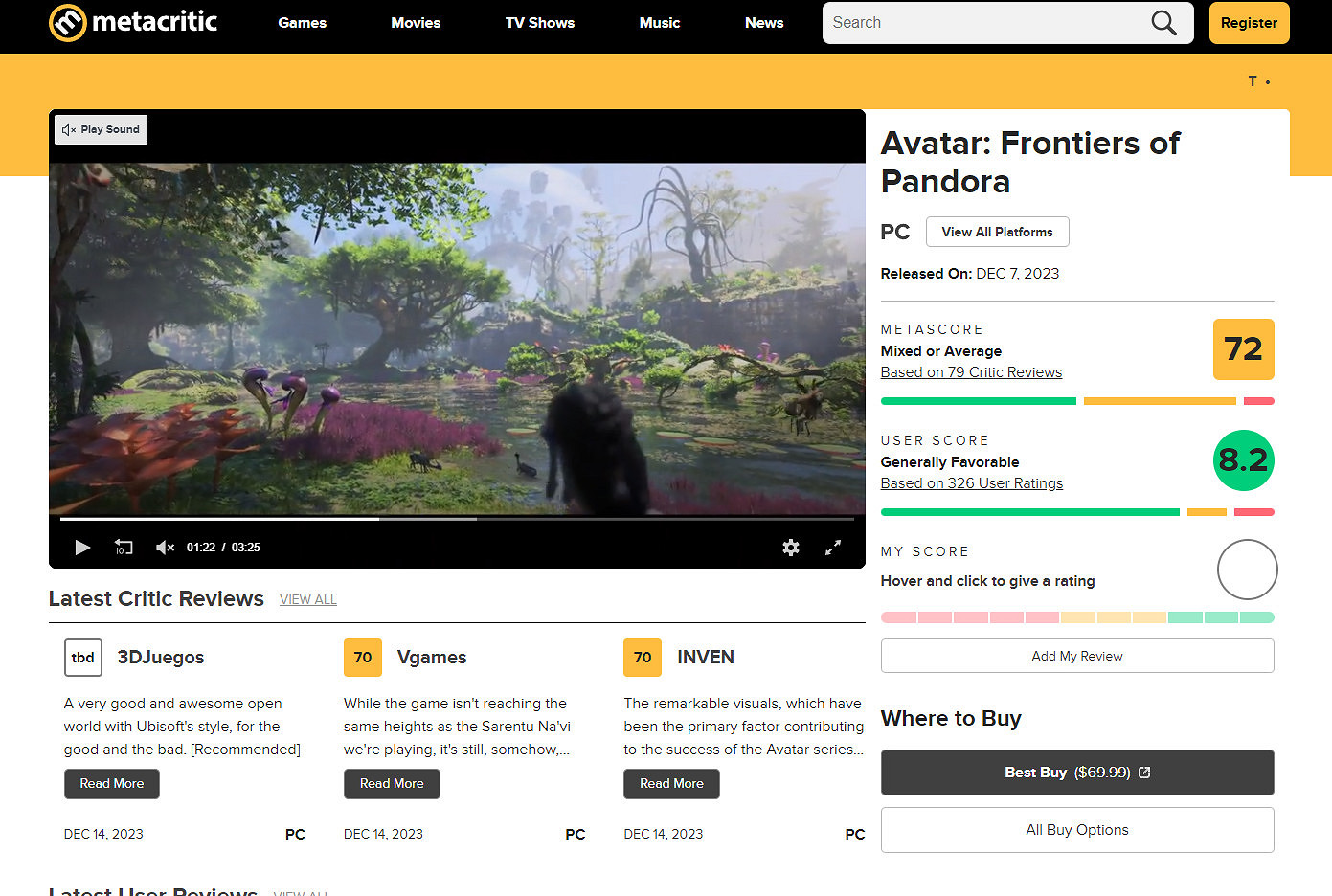Open the Games menu

coord(302,23)
